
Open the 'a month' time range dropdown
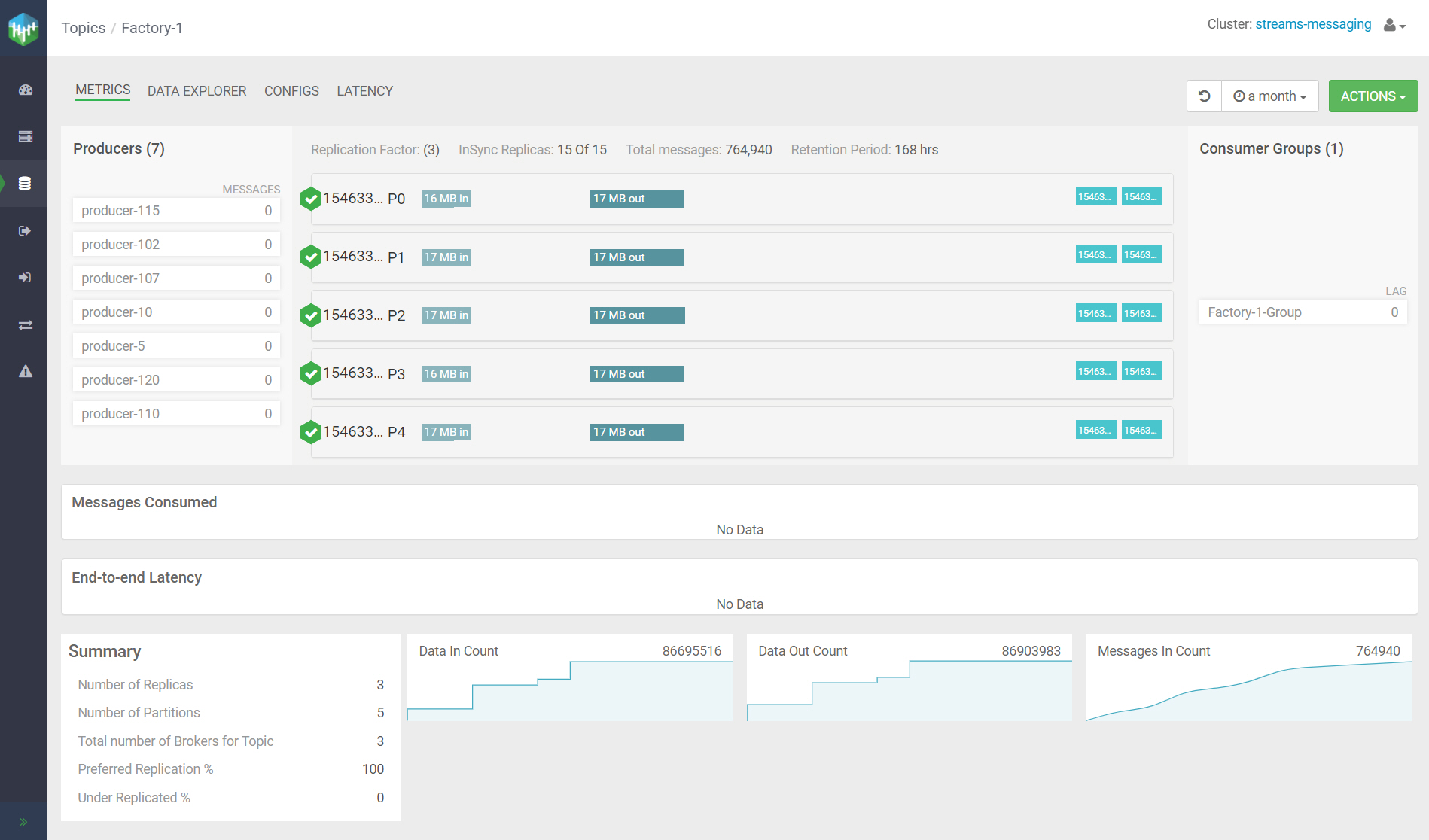1270,96
